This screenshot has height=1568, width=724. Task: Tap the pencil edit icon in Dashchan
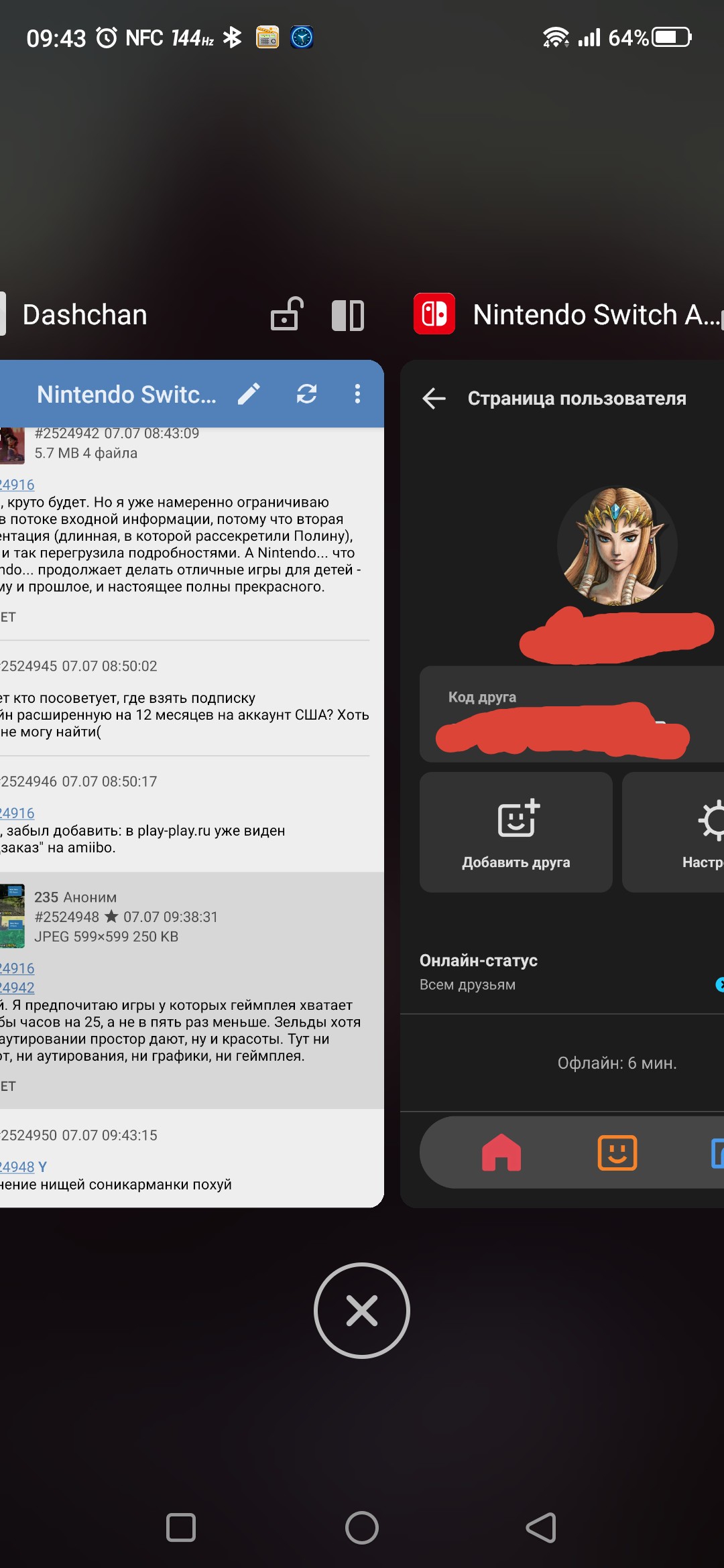coord(249,394)
